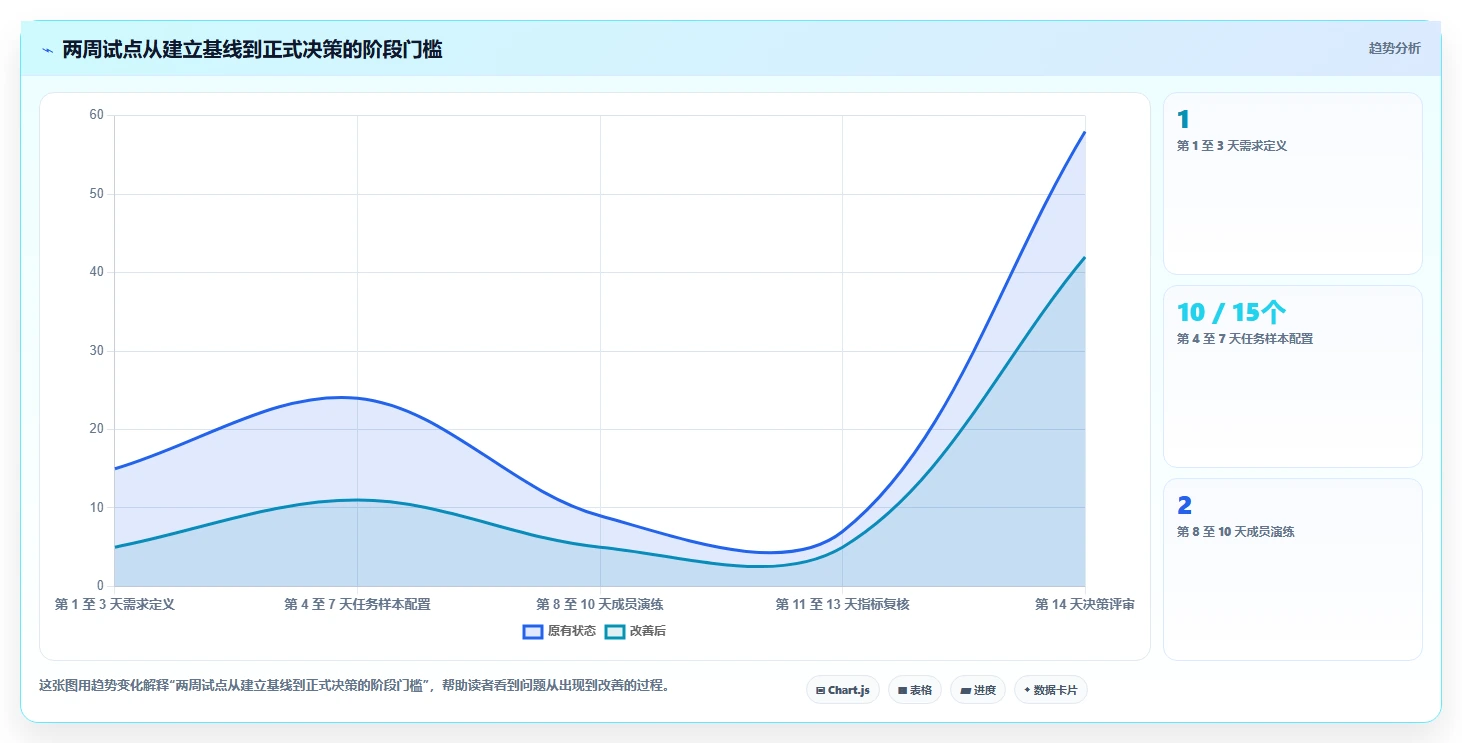
Task: Click the chart description text below chart
Action: click(x=354, y=686)
